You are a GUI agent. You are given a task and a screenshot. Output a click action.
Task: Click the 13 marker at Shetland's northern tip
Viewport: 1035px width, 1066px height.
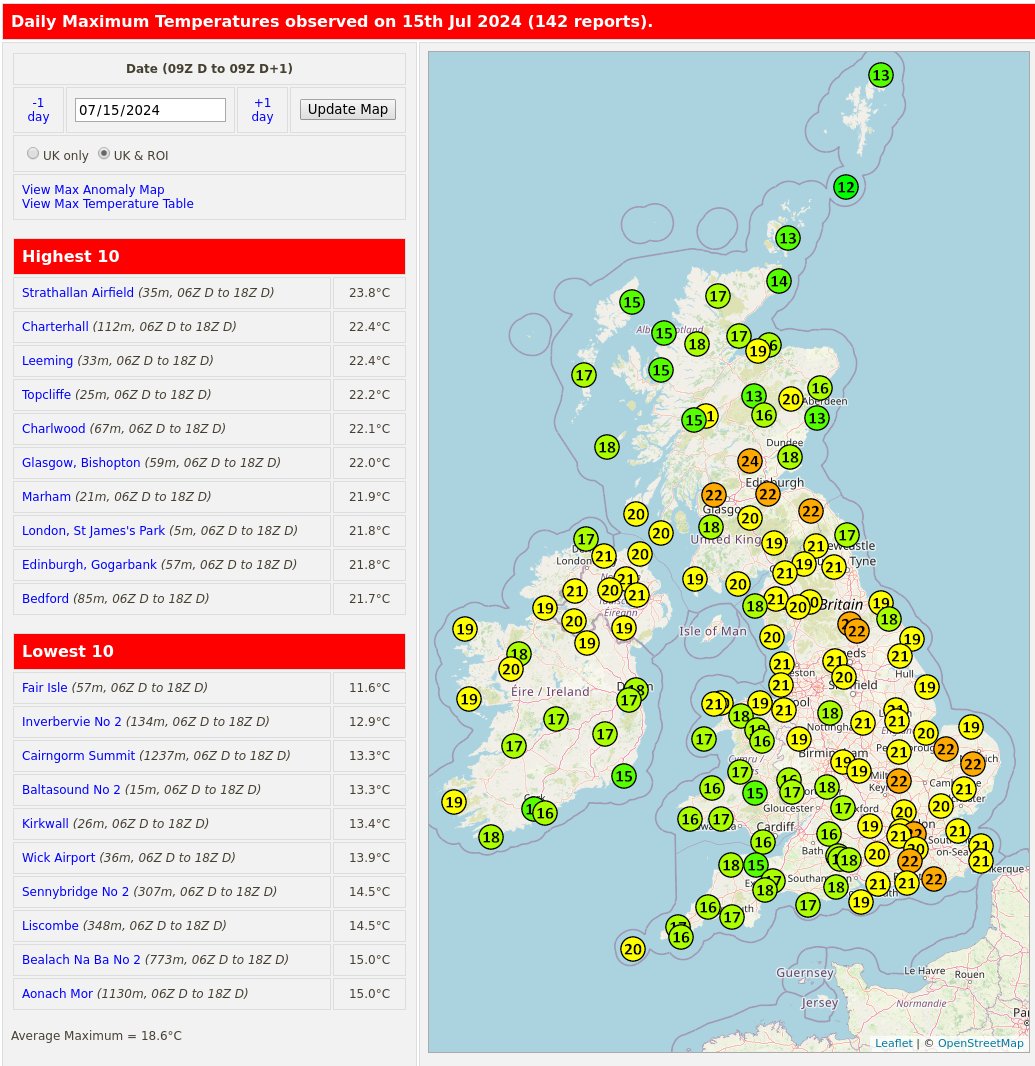coord(881,75)
